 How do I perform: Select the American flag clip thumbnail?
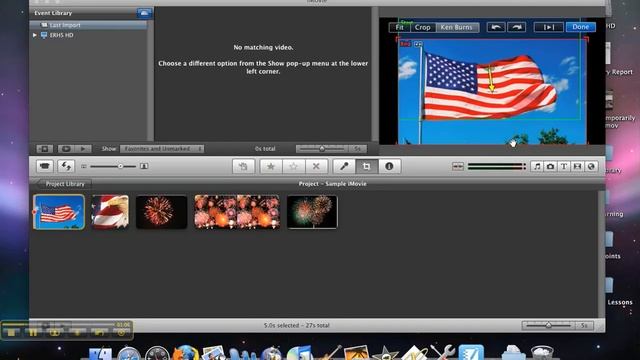pos(59,212)
